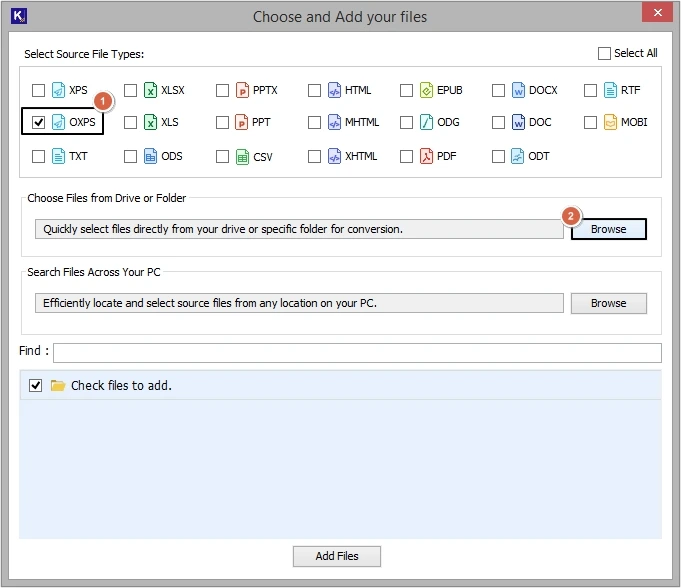Click the PPTX presentation icon
Image resolution: width=681 pixels, height=588 pixels.
click(x=242, y=90)
